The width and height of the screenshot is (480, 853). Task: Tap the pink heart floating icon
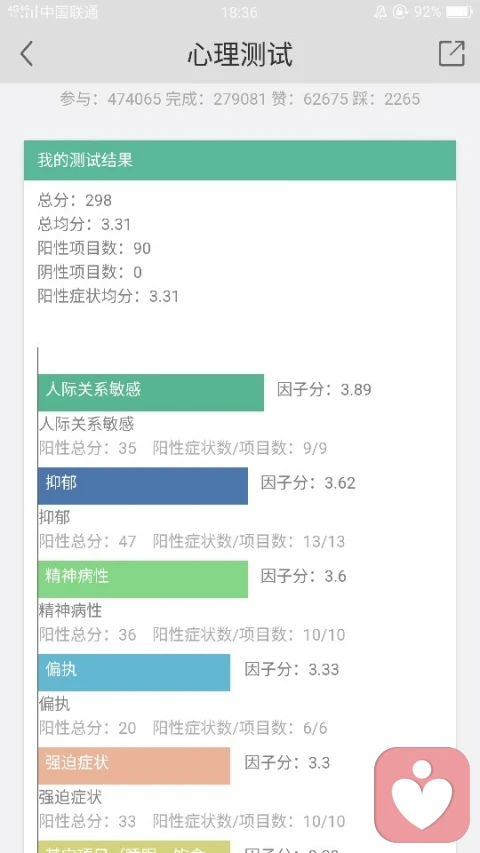click(422, 795)
